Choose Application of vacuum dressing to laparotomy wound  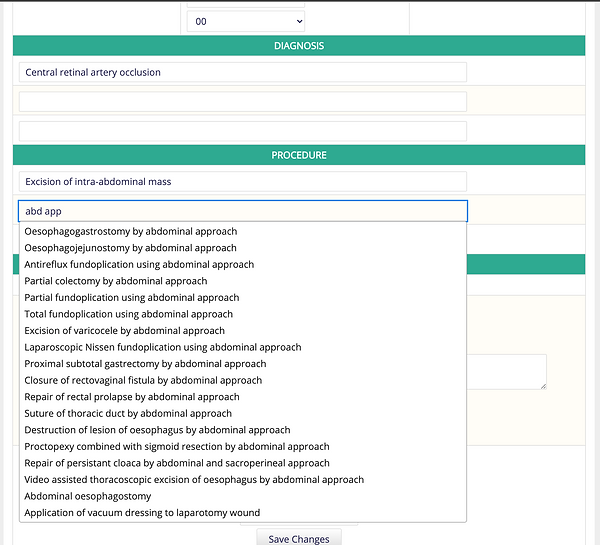[x=243, y=513]
